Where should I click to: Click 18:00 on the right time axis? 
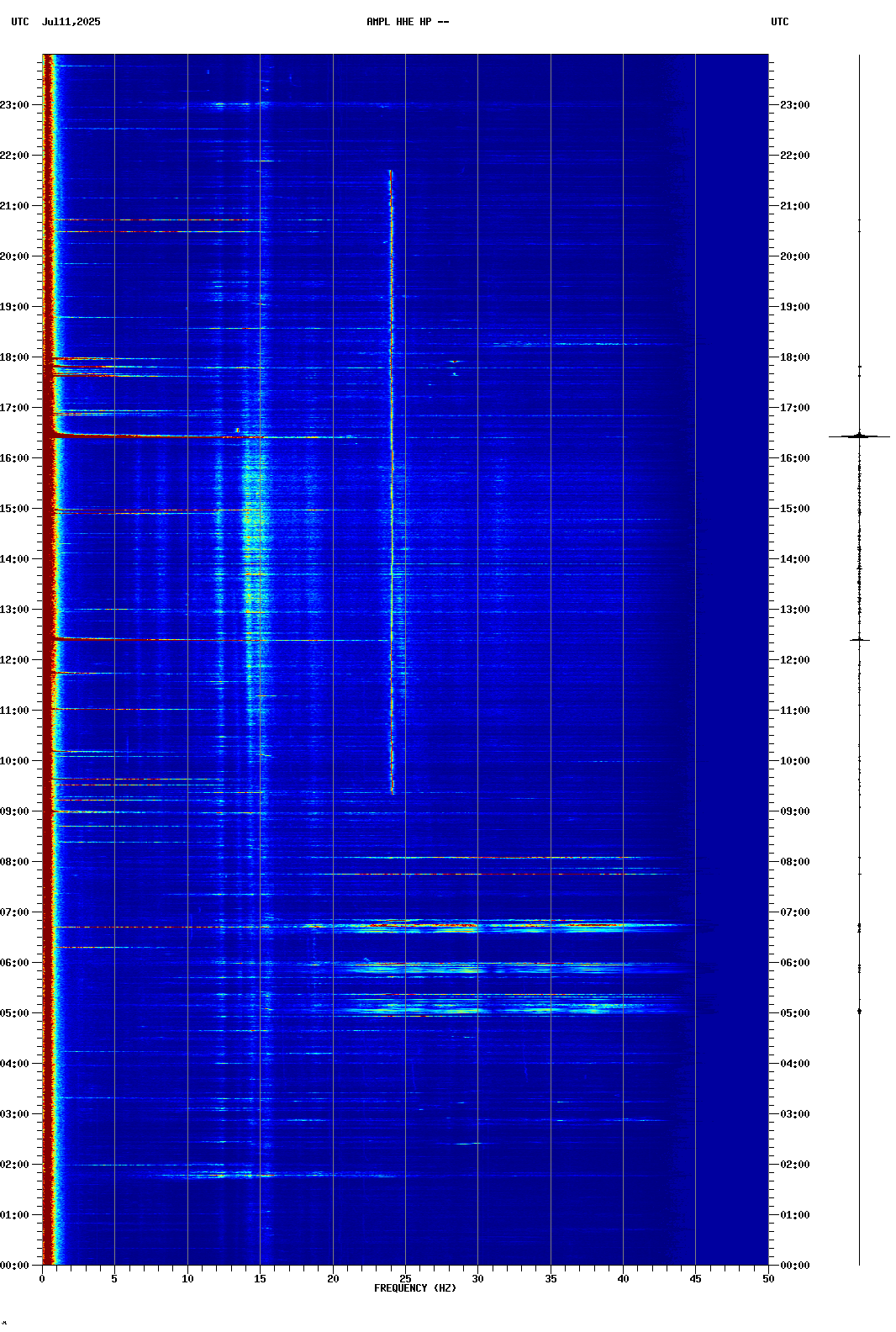(x=795, y=357)
